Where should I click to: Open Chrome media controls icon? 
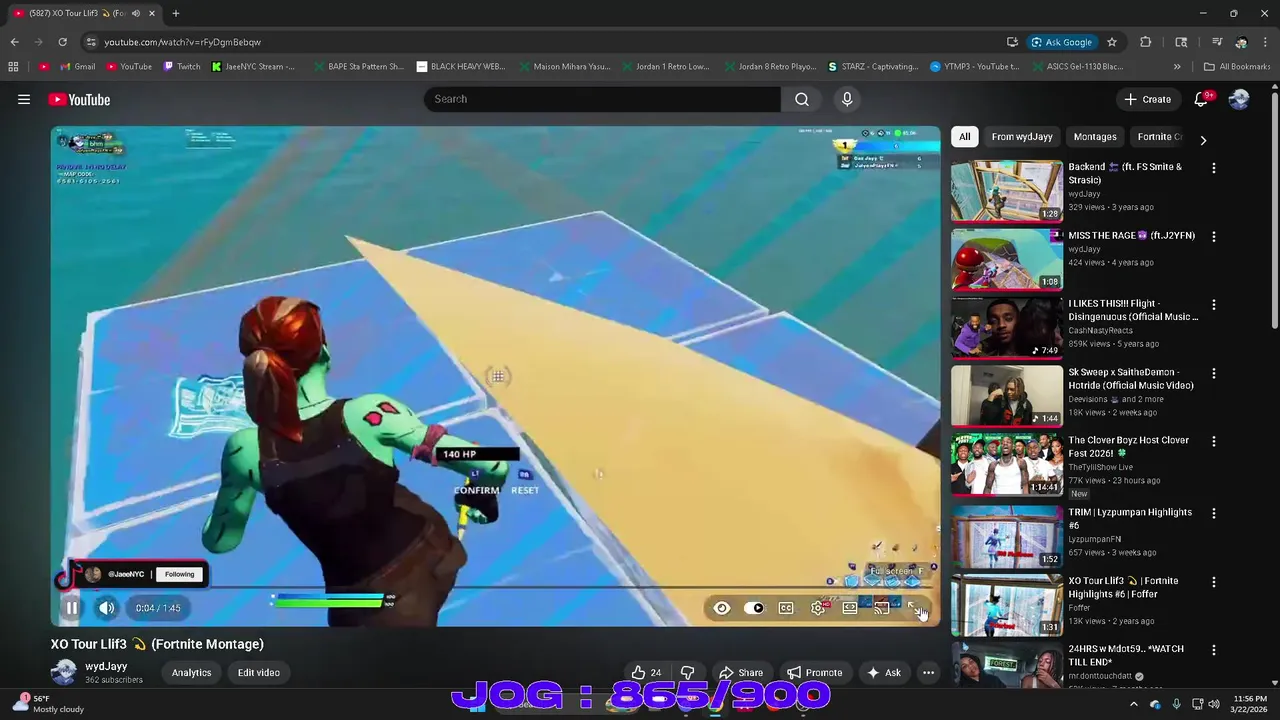click(1217, 42)
